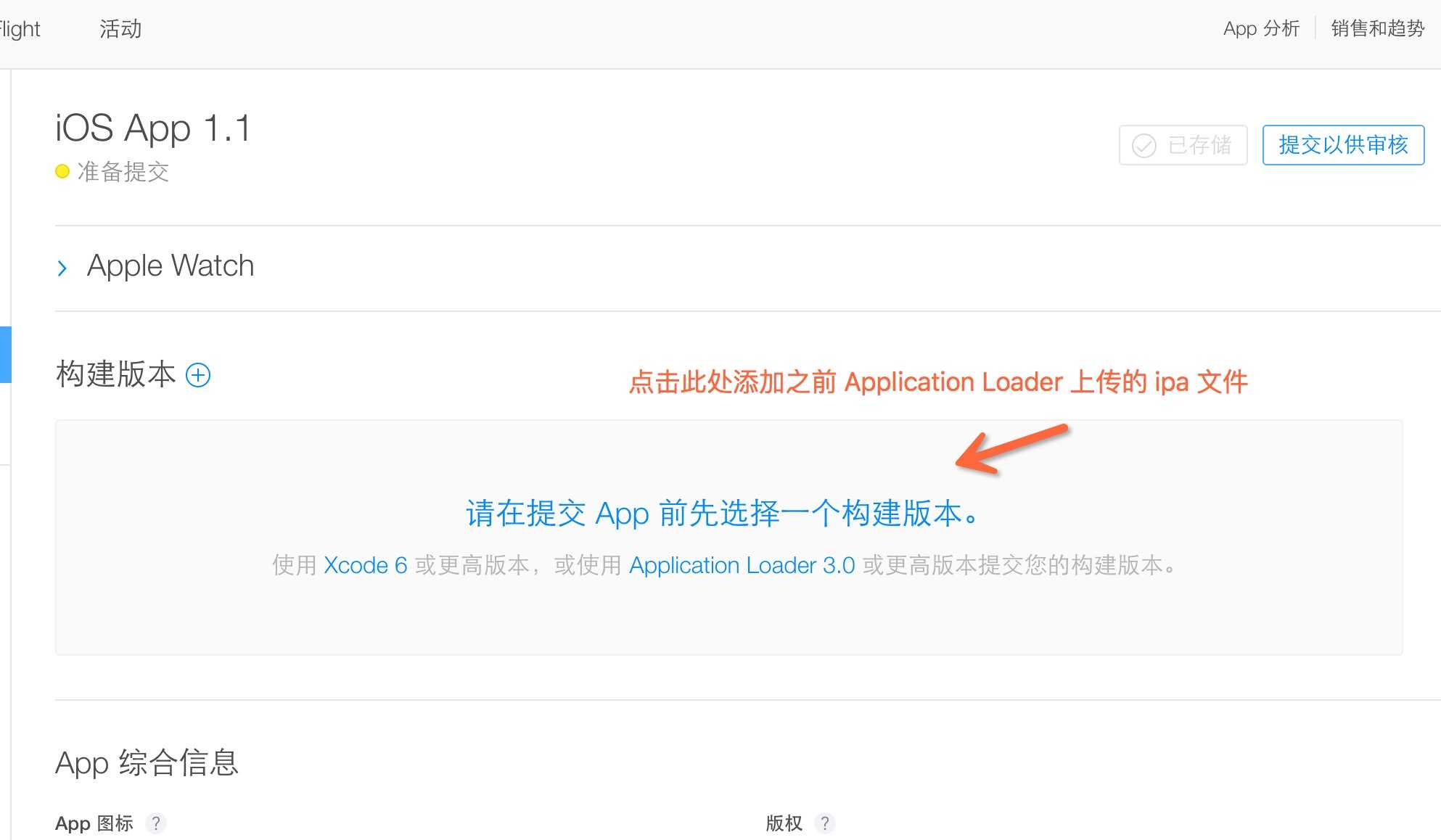
Task: Click the 提交以供审核 submit button
Action: pos(1343,145)
